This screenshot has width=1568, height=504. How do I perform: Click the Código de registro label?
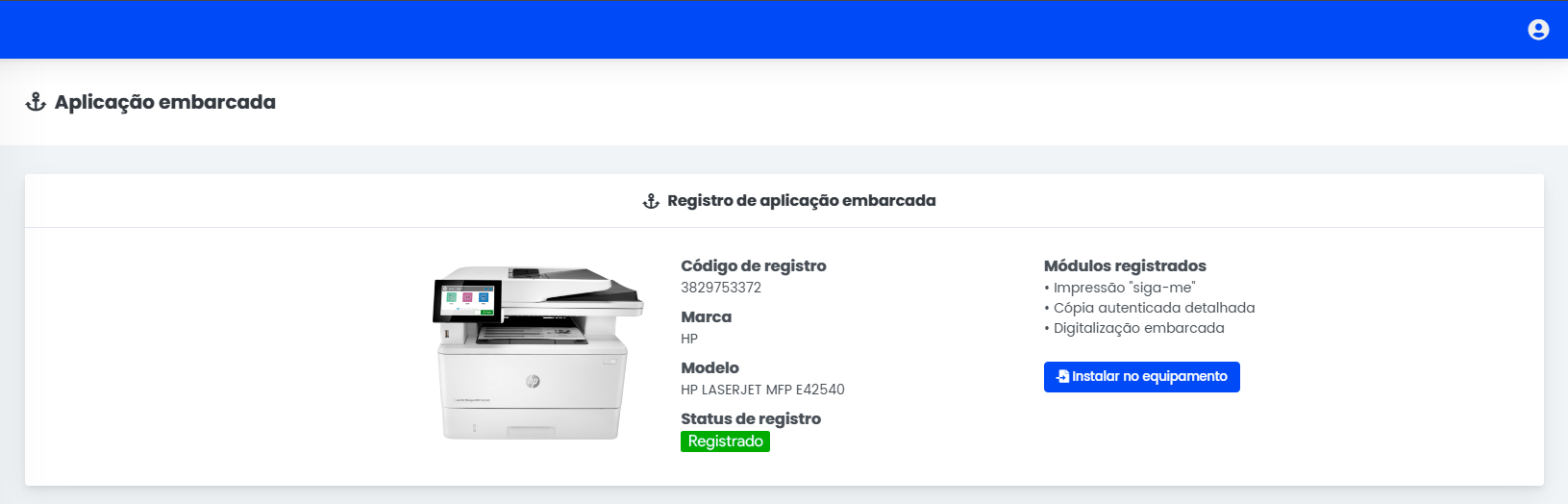pos(753,265)
